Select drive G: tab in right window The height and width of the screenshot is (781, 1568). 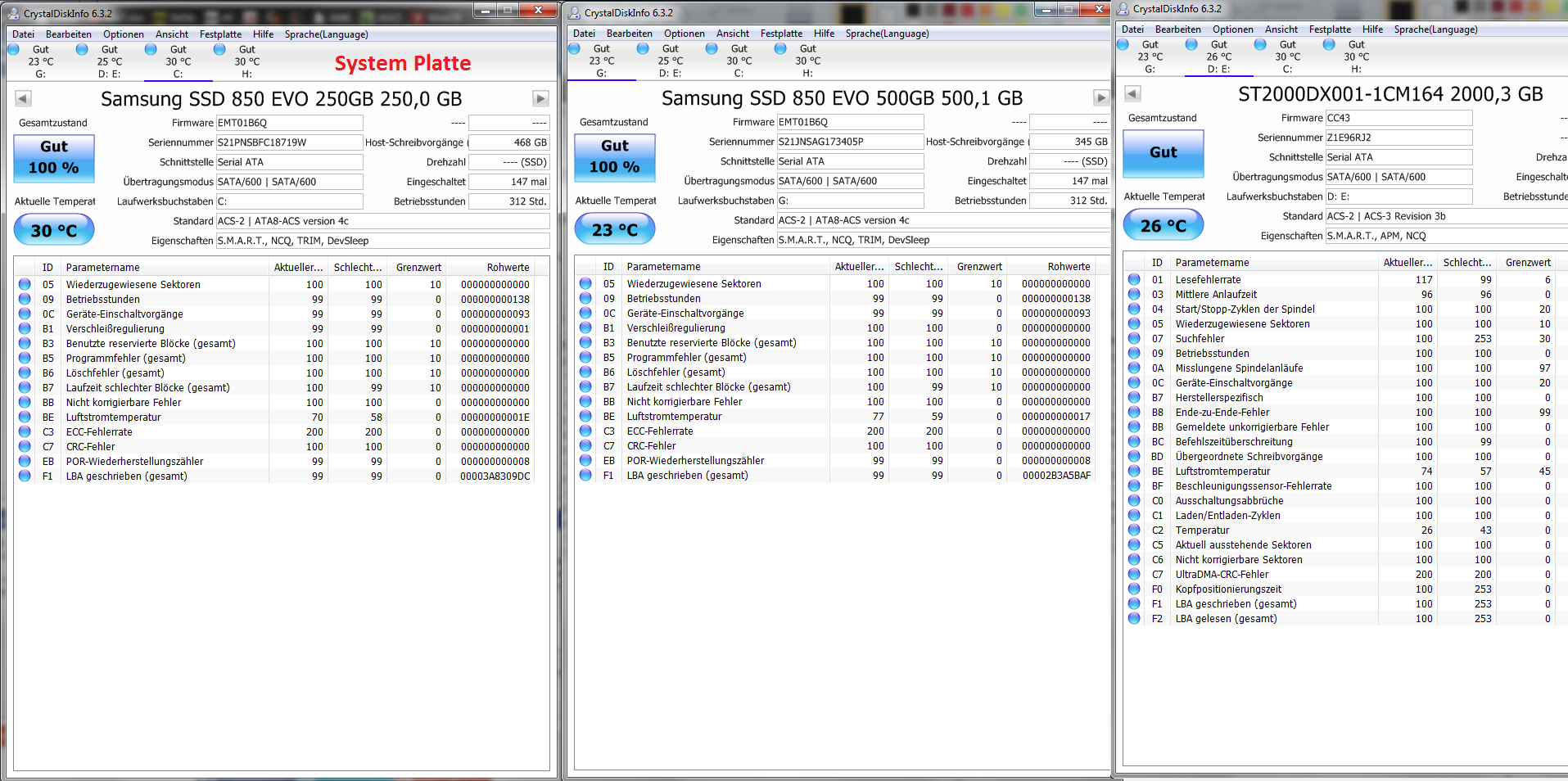[1150, 56]
